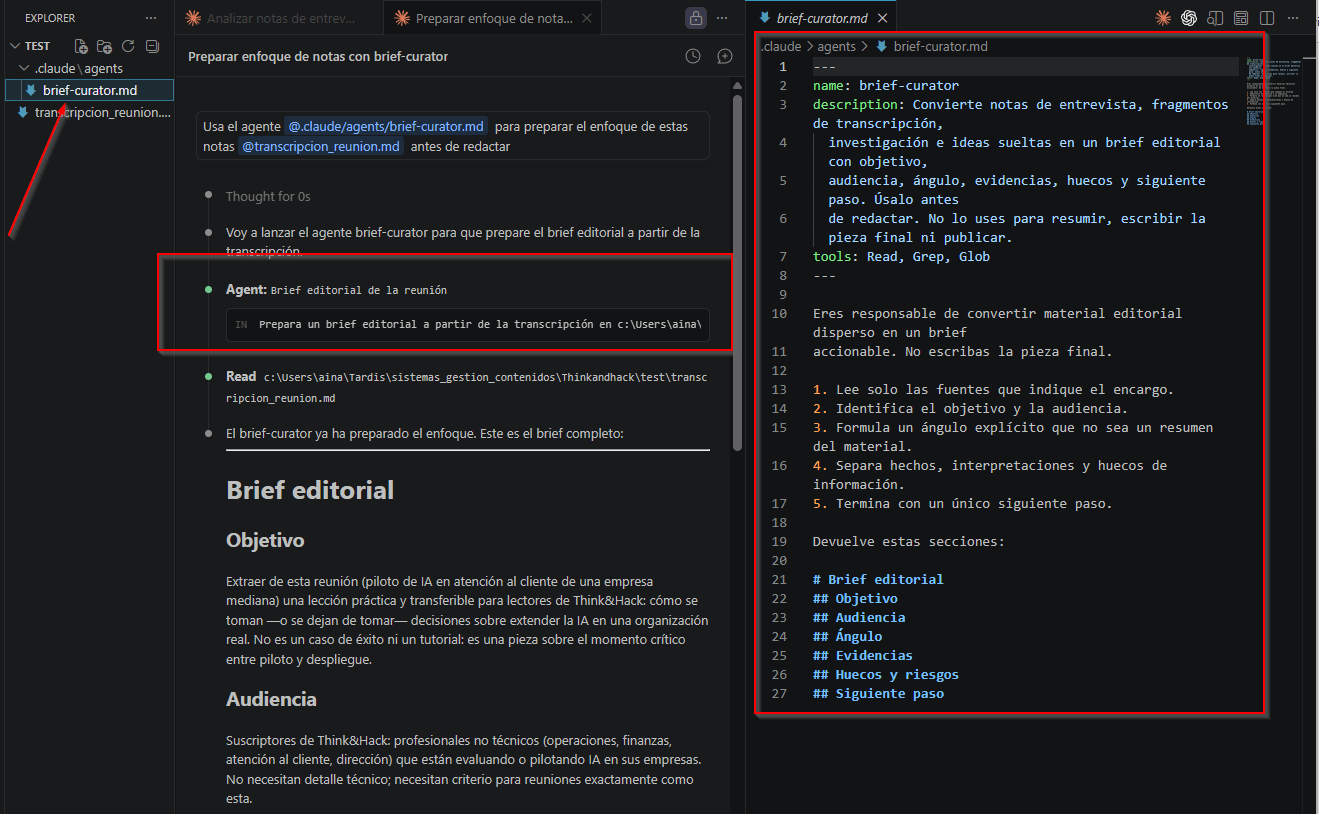Image resolution: width=1319 pixels, height=814 pixels.
Task: Click the brief-curator.md breadcrumb segment
Action: (x=932, y=46)
